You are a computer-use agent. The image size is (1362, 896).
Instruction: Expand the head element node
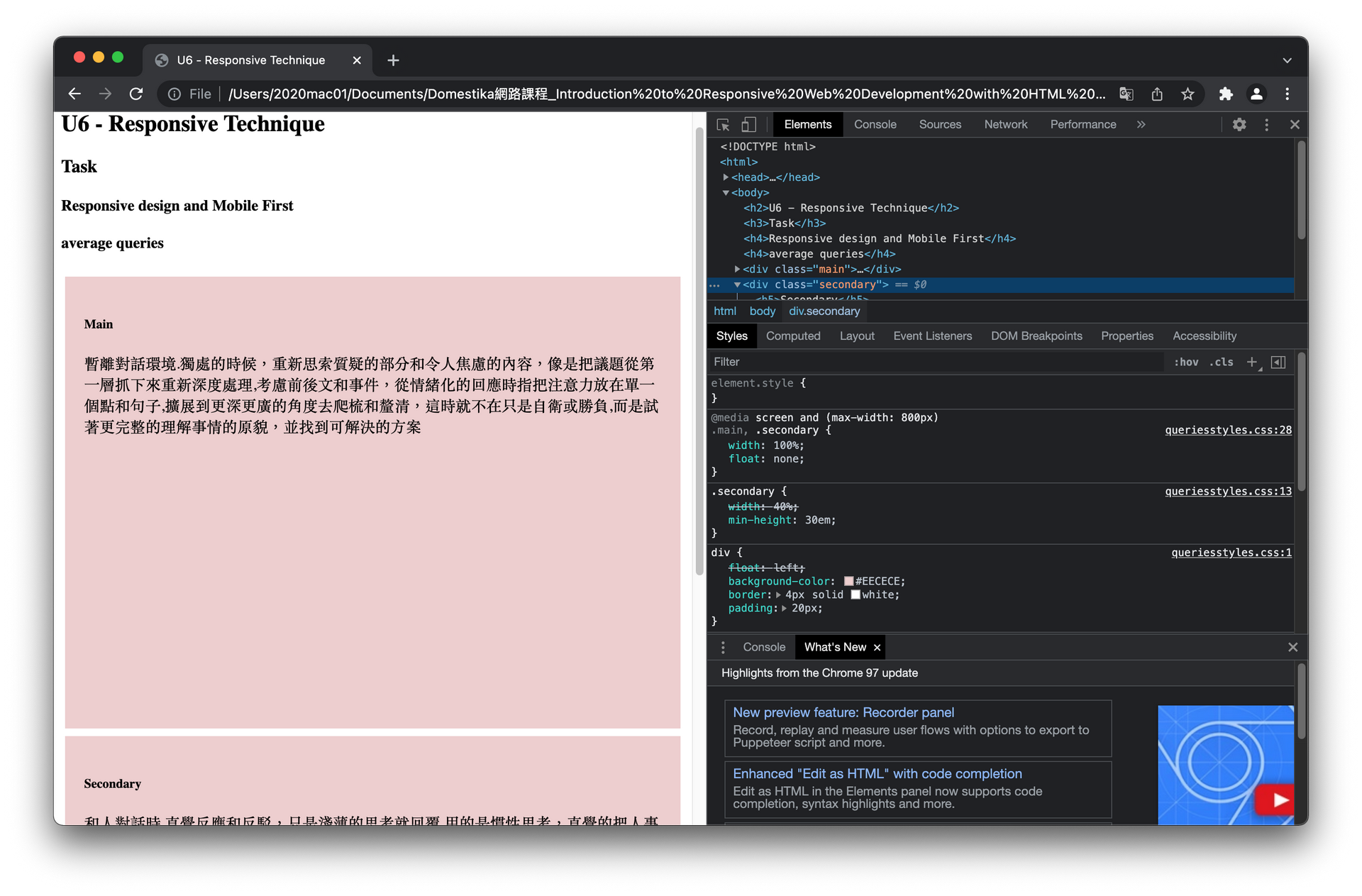pyautogui.click(x=726, y=177)
